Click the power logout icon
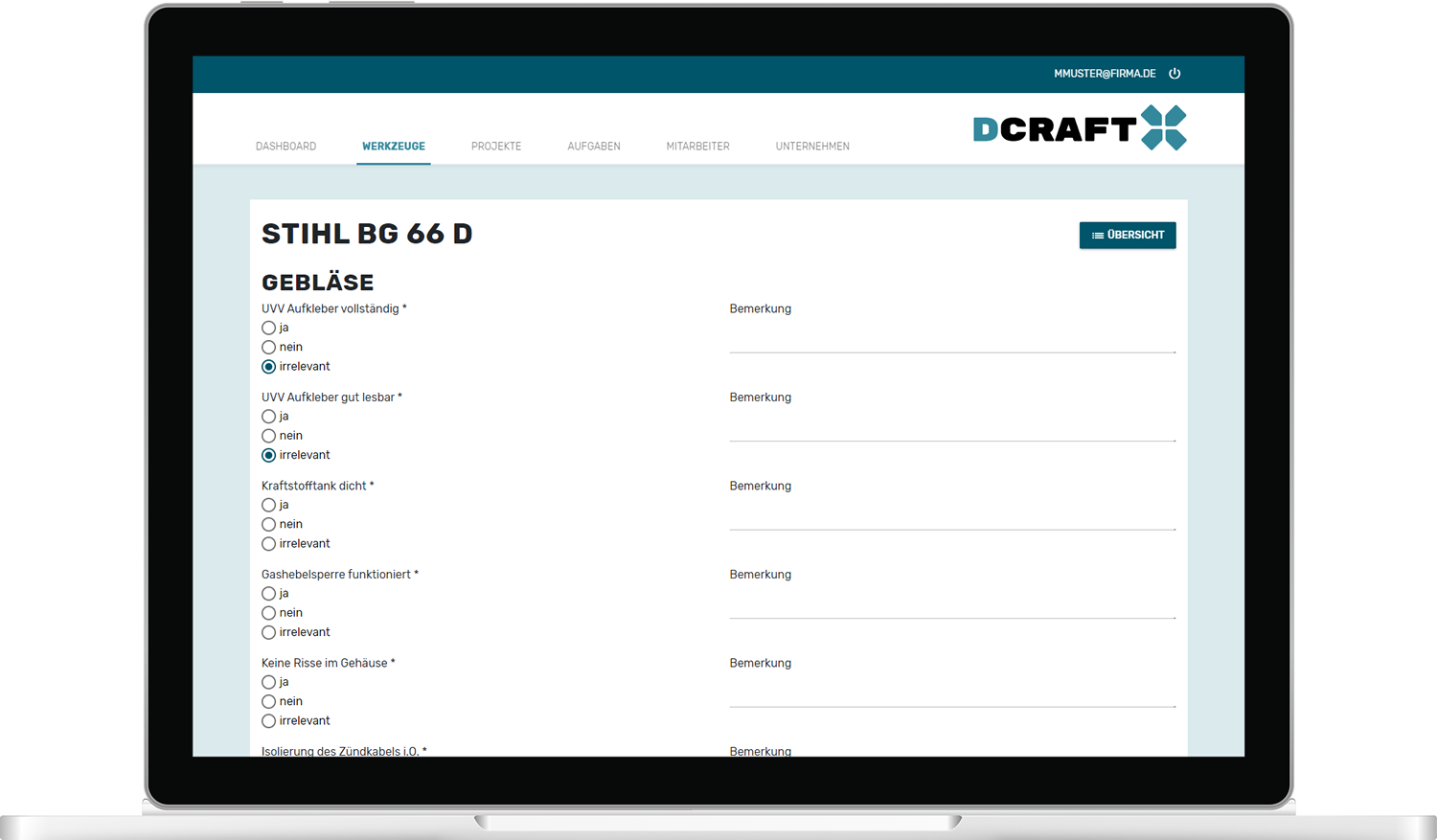This screenshot has width=1437, height=840. [1175, 74]
